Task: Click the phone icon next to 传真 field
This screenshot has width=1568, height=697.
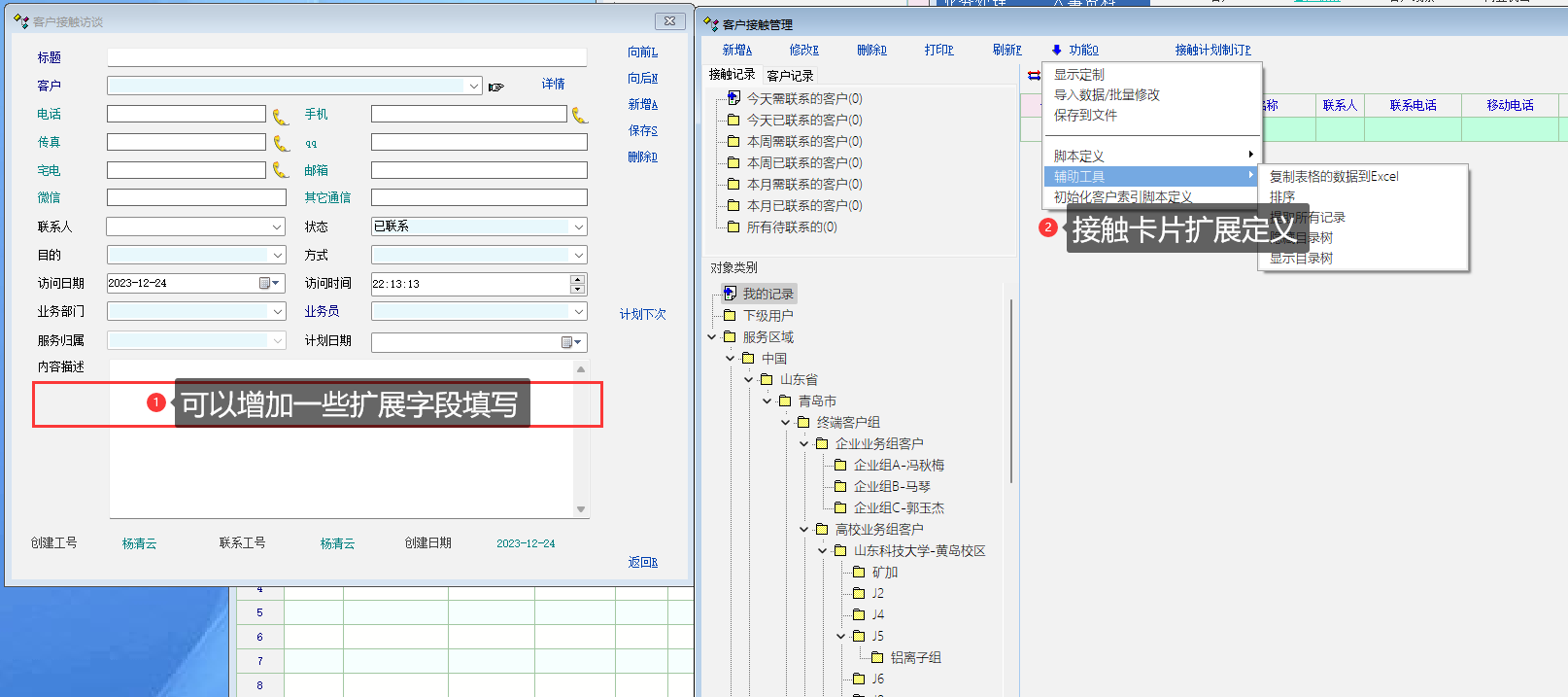Action: coord(280,144)
